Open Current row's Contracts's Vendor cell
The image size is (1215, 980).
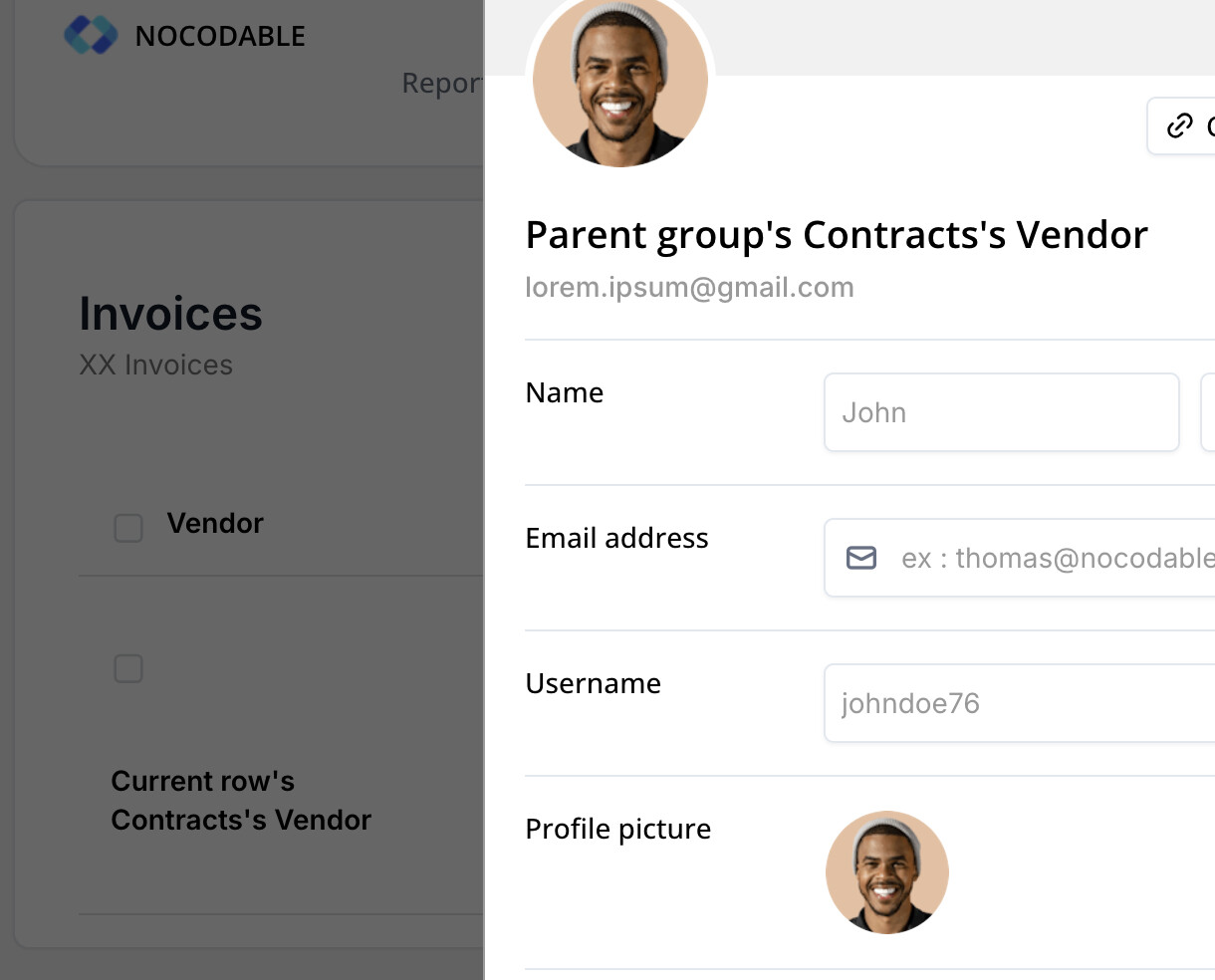pos(241,801)
